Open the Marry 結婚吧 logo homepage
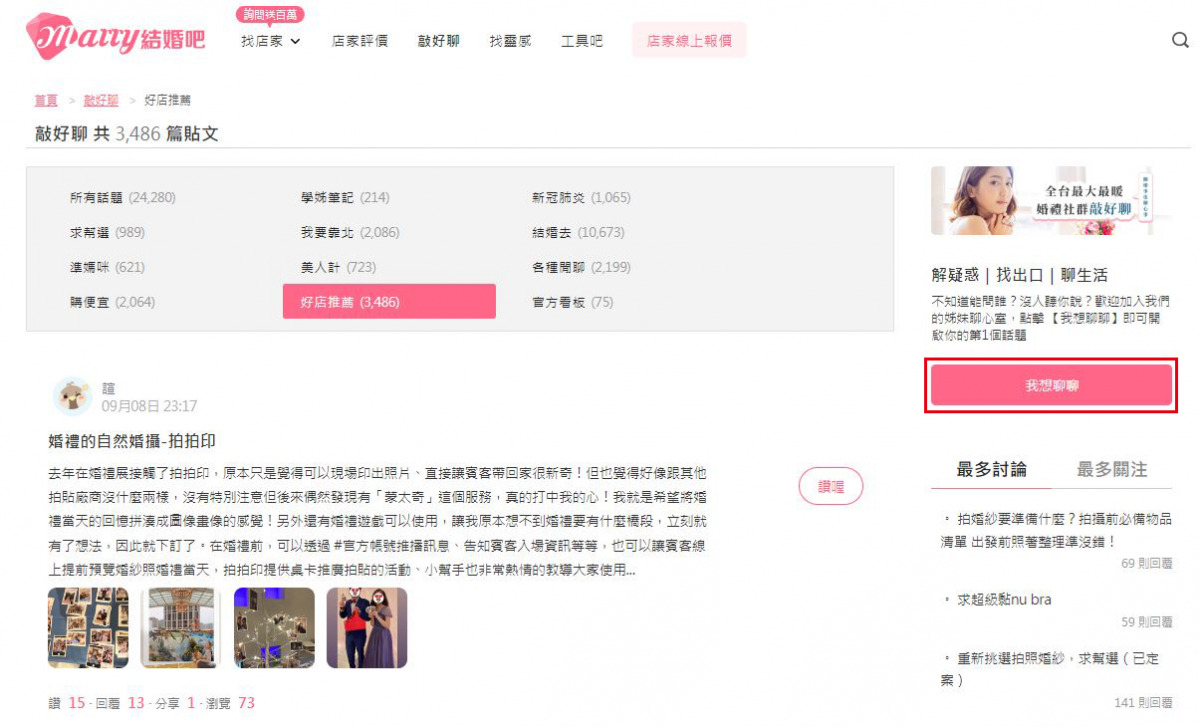Image resolution: width=1200 pixels, height=727 pixels. [x=116, y=36]
